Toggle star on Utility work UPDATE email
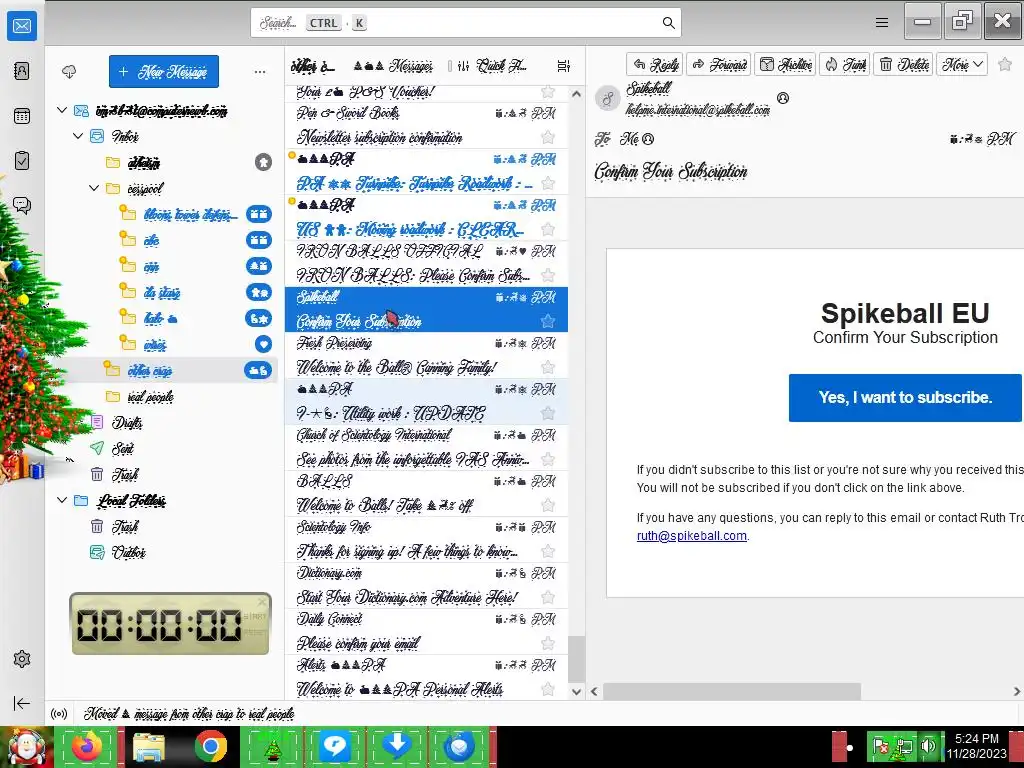1024x768 pixels. click(548, 413)
